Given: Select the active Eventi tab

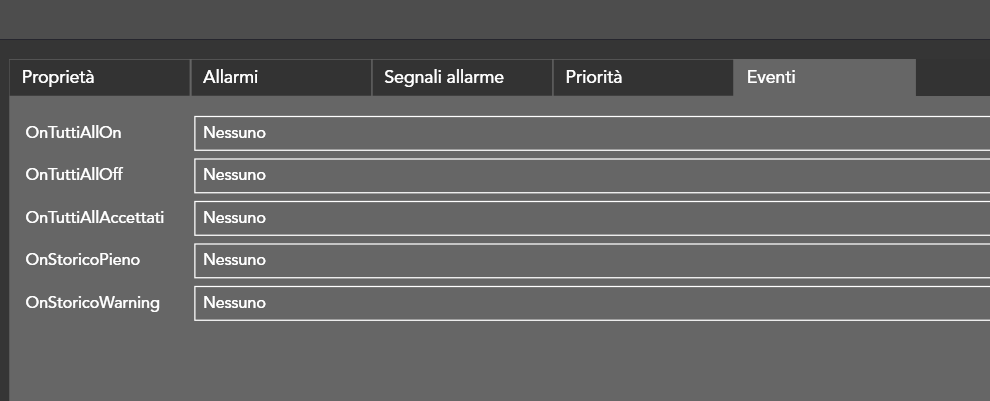Looking at the screenshot, I should click(825, 78).
